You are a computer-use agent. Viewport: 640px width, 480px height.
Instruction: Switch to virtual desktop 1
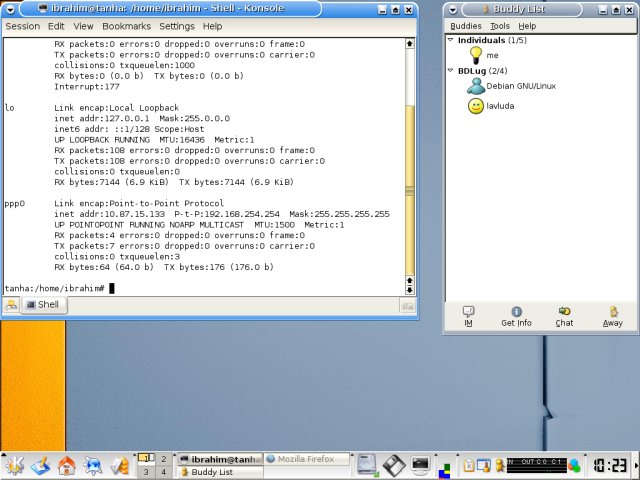[146, 459]
